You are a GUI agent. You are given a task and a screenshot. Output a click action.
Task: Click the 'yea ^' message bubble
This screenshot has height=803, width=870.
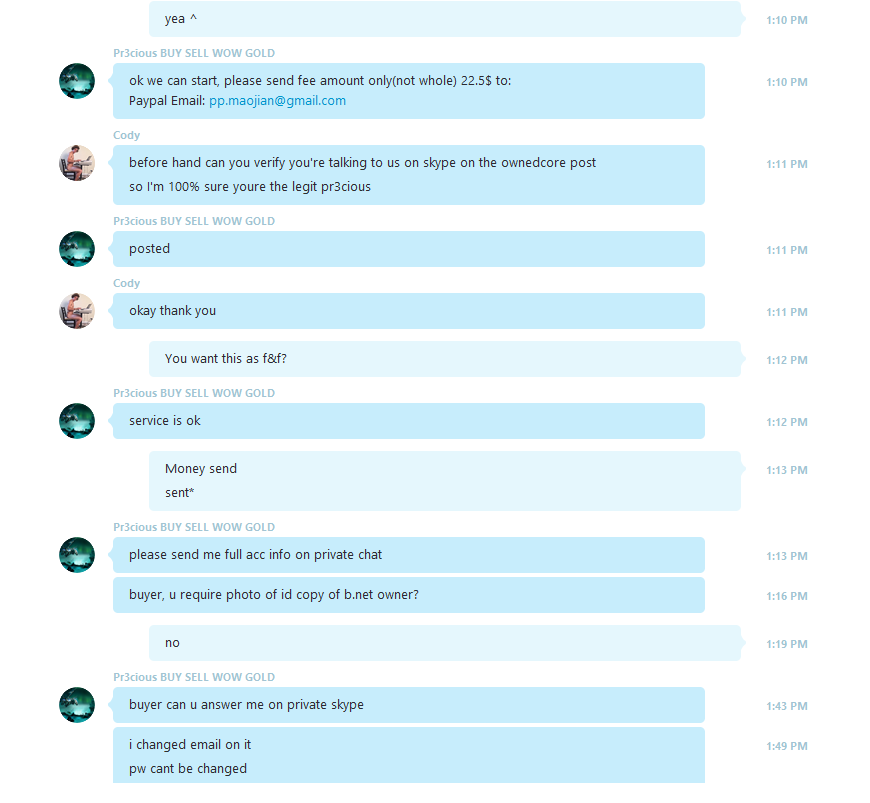[x=445, y=19]
